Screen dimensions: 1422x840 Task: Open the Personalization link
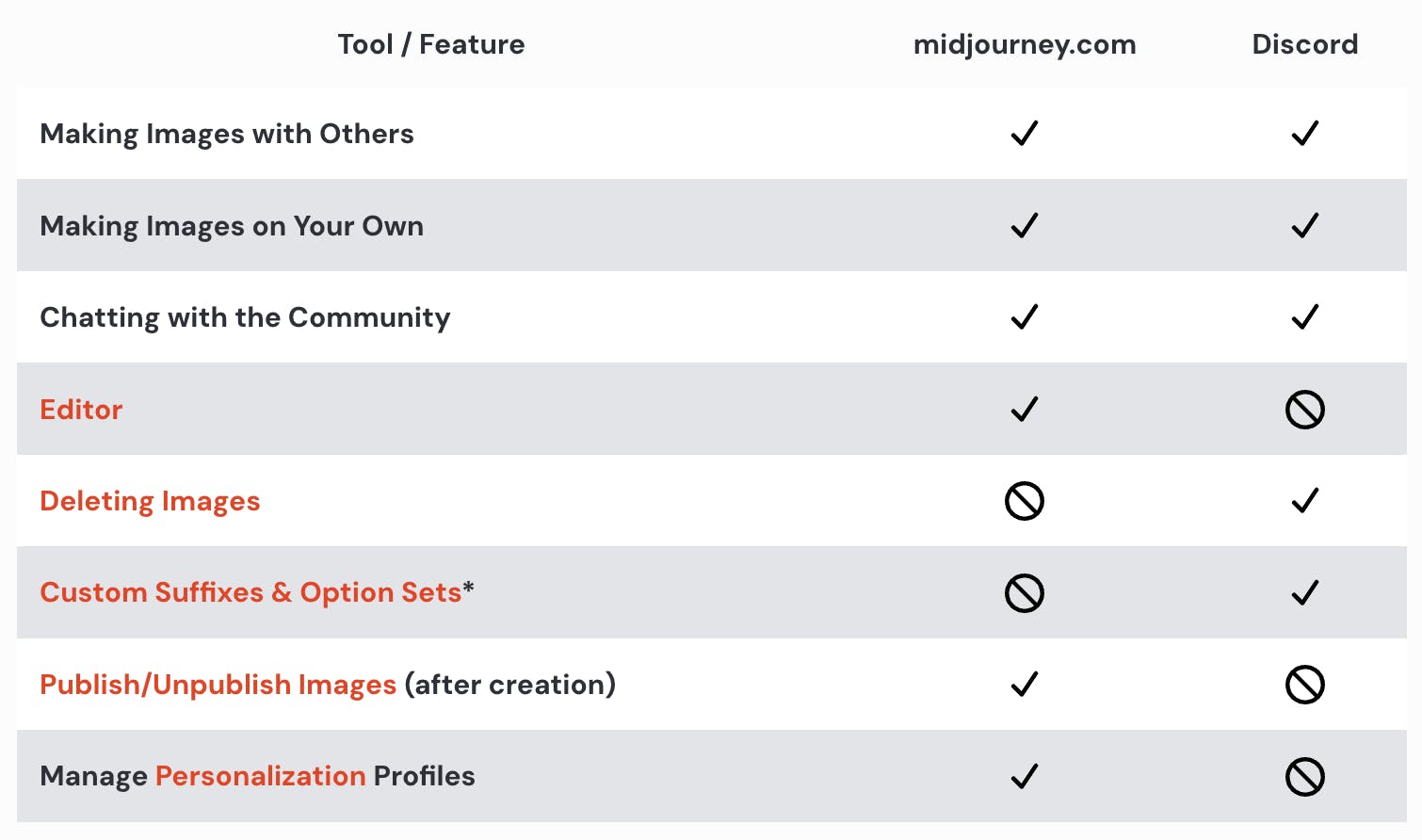click(260, 776)
